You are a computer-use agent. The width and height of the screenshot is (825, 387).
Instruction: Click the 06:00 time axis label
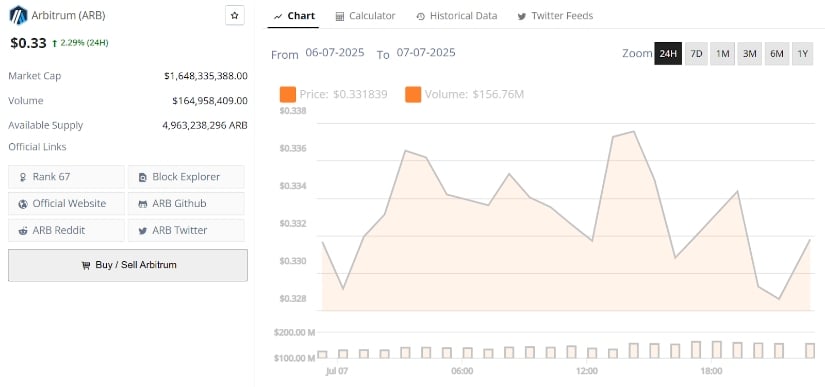462,371
